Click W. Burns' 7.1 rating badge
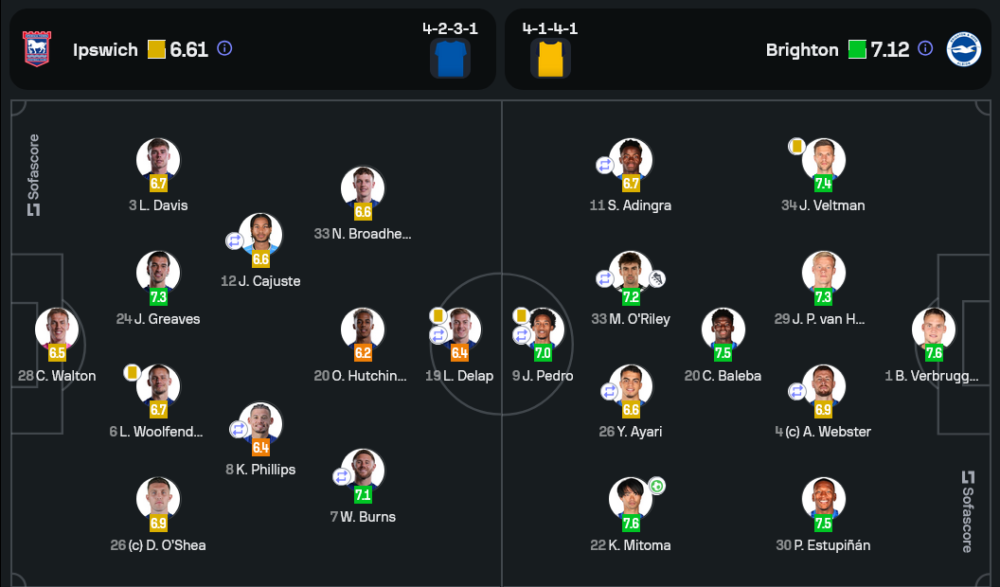 [362, 494]
